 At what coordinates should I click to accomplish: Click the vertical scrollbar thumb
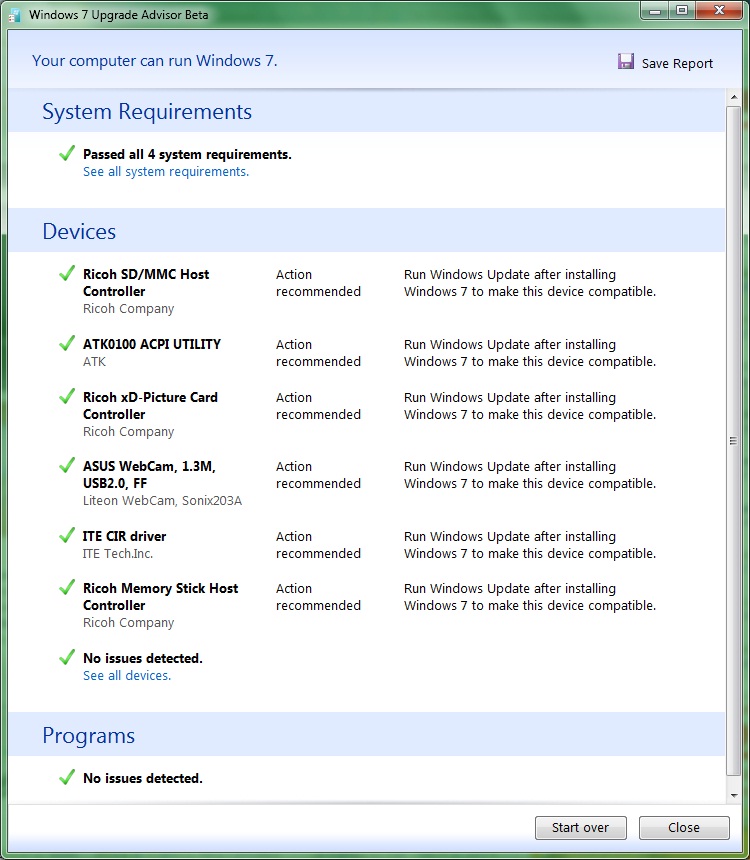tap(734, 440)
